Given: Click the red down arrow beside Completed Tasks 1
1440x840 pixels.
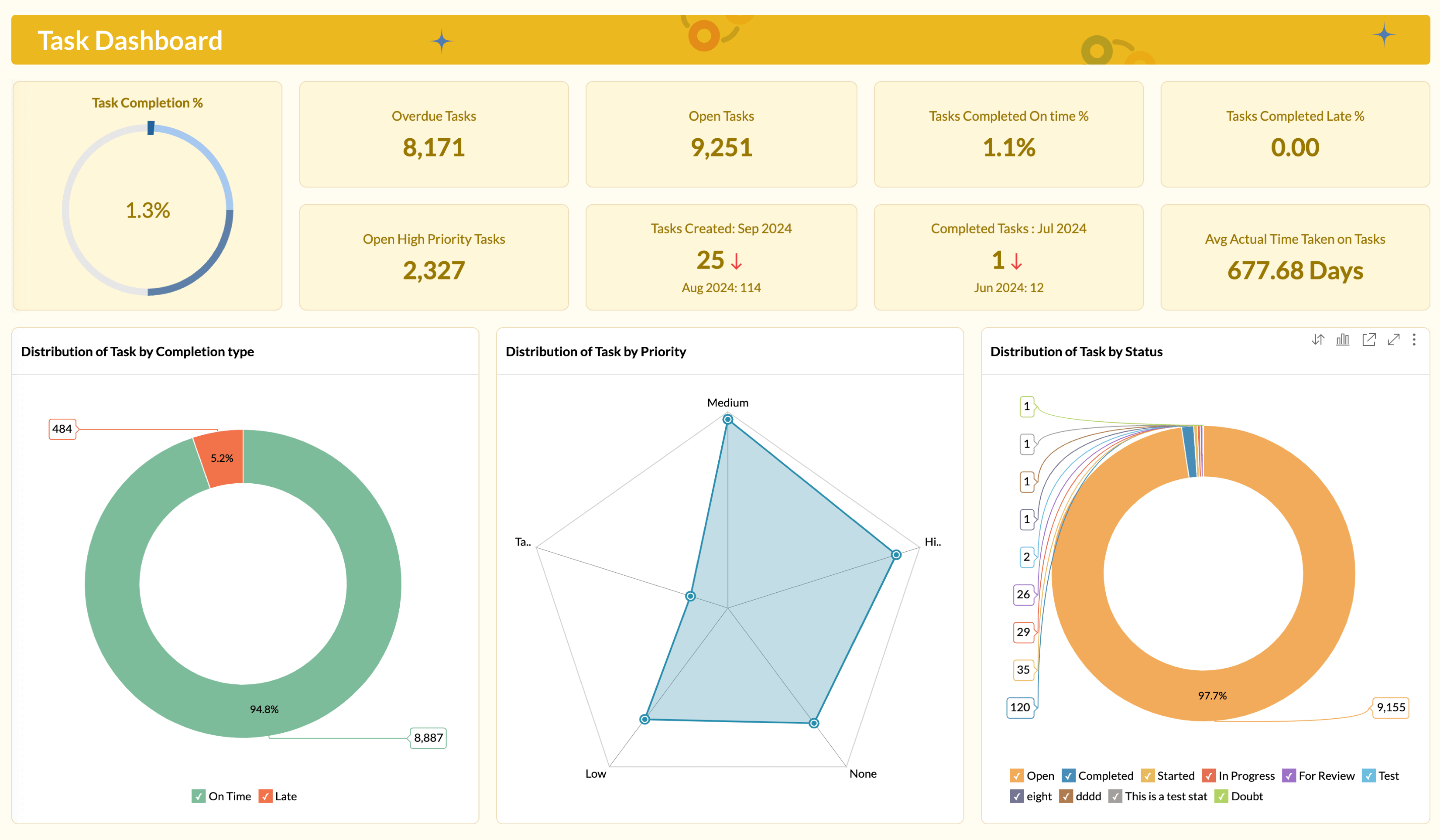Looking at the screenshot, I should point(1017,261).
